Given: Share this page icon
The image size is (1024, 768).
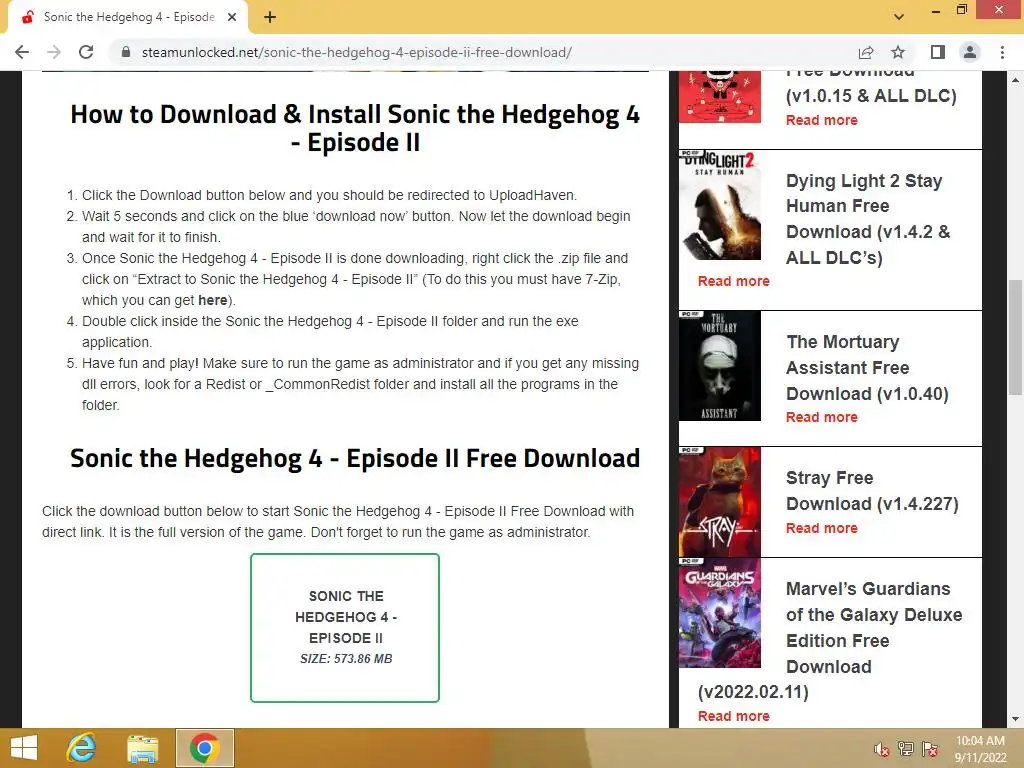Looking at the screenshot, I should (x=866, y=52).
